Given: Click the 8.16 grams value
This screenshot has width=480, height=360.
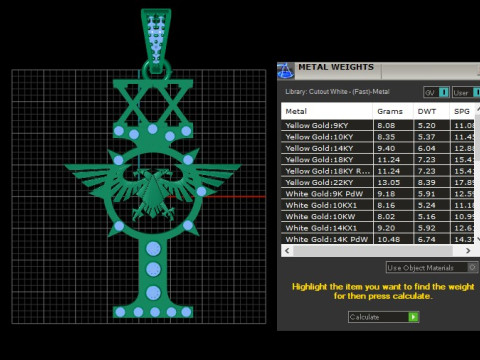Looking at the screenshot, I should 386,205.
